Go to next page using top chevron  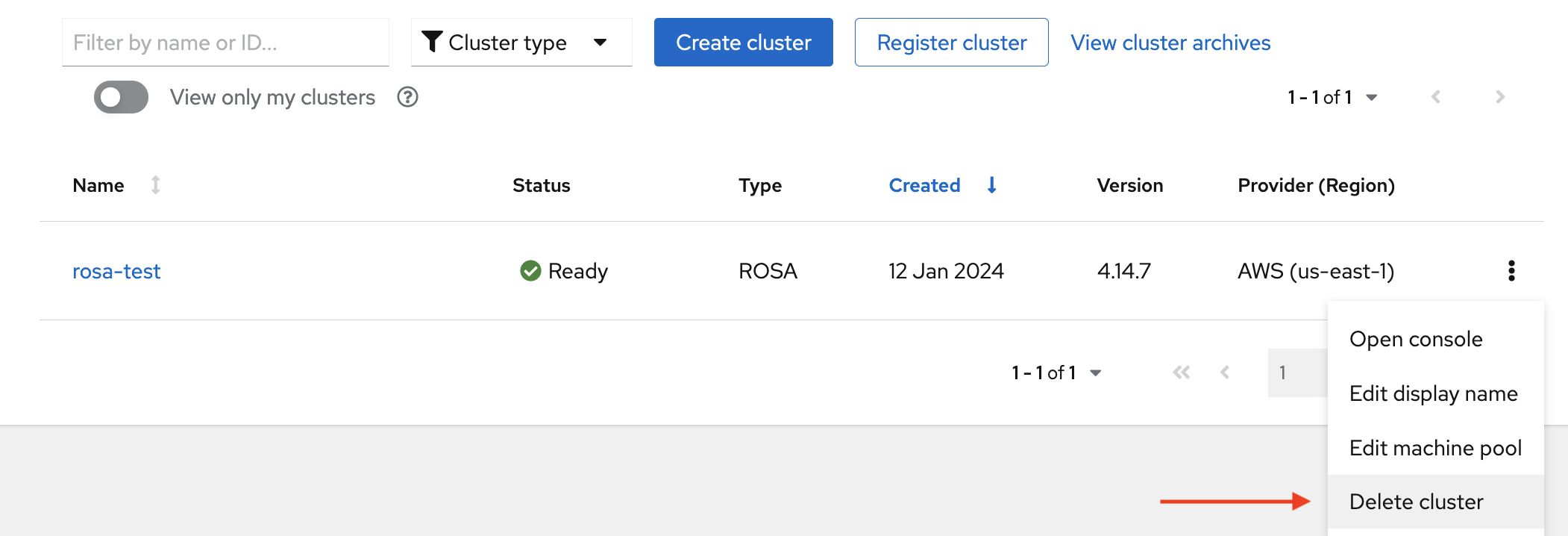pos(1500,97)
